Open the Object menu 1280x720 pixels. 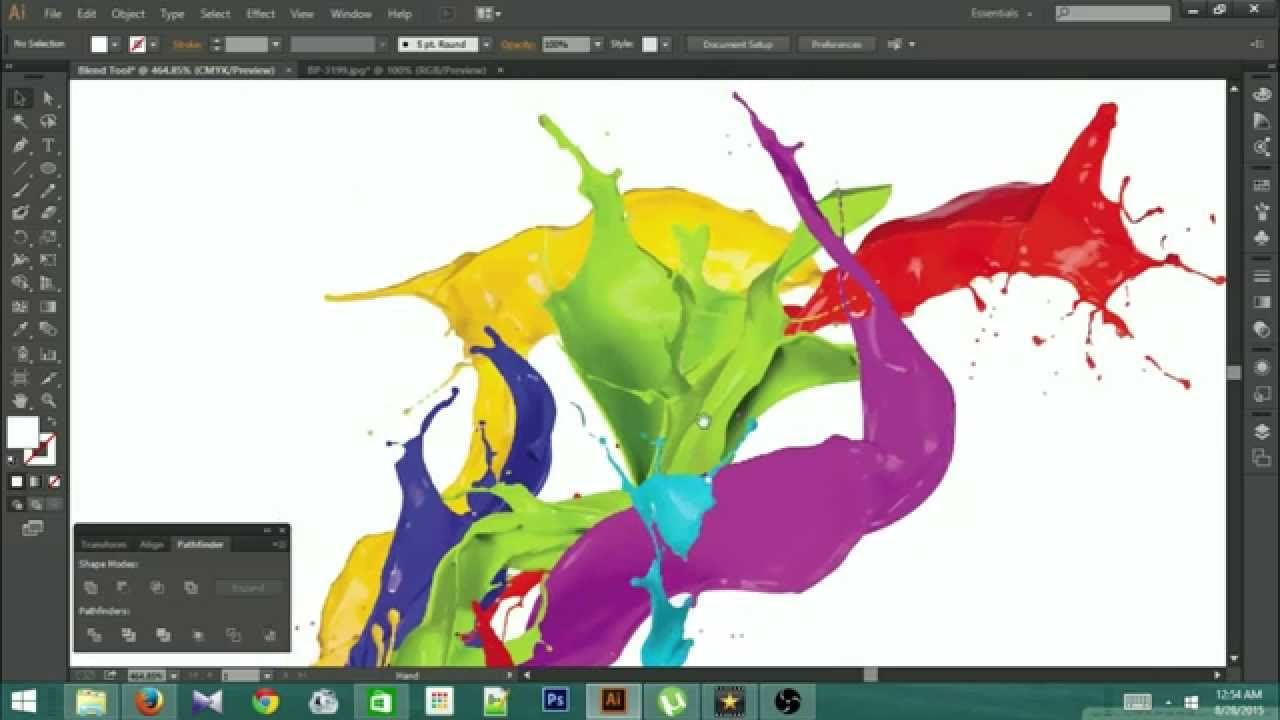(x=127, y=13)
